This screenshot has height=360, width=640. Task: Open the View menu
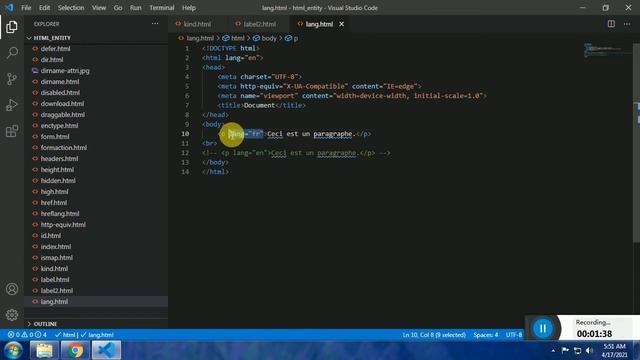tap(99, 8)
